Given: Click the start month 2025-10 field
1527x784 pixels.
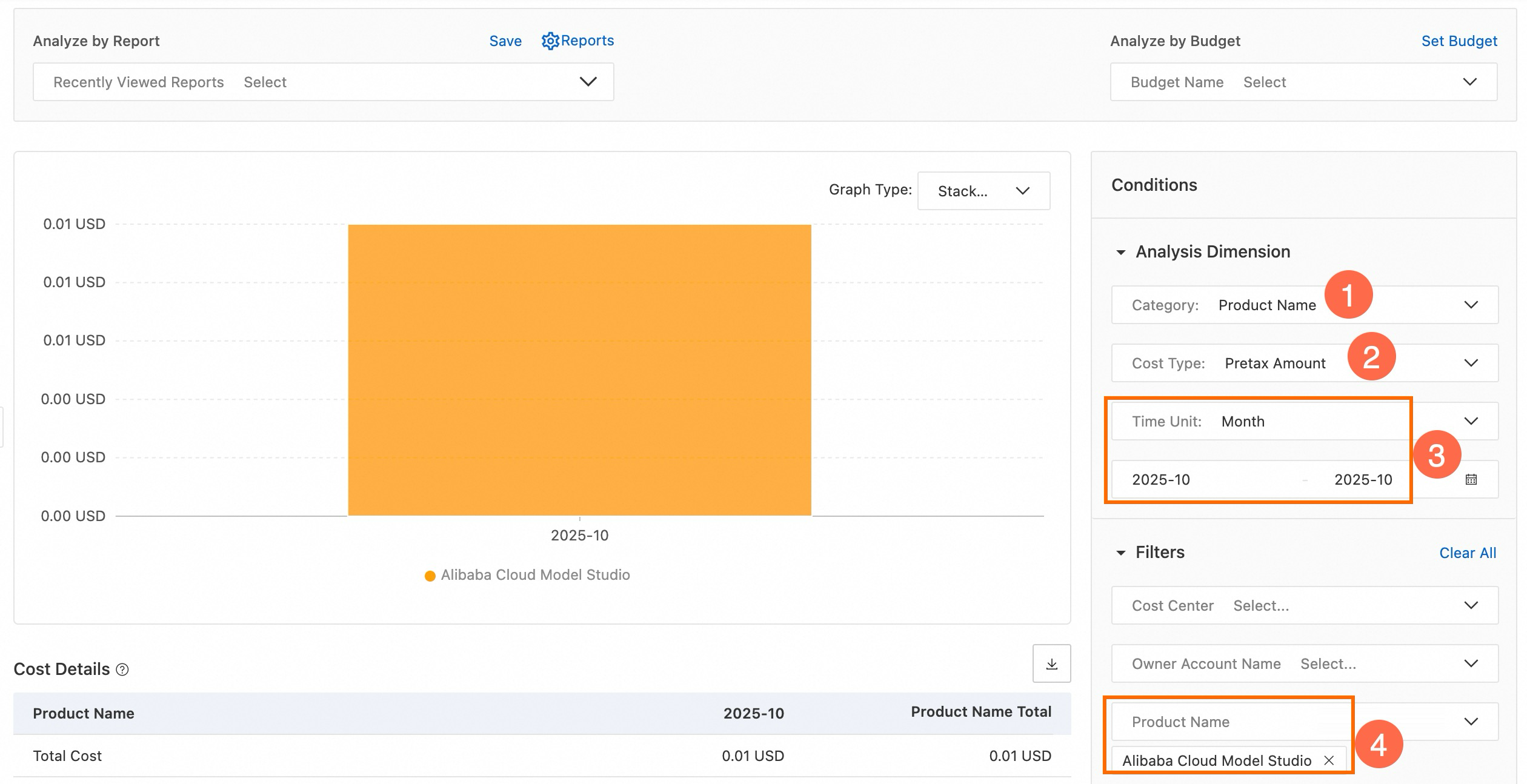Looking at the screenshot, I should click(x=1161, y=480).
